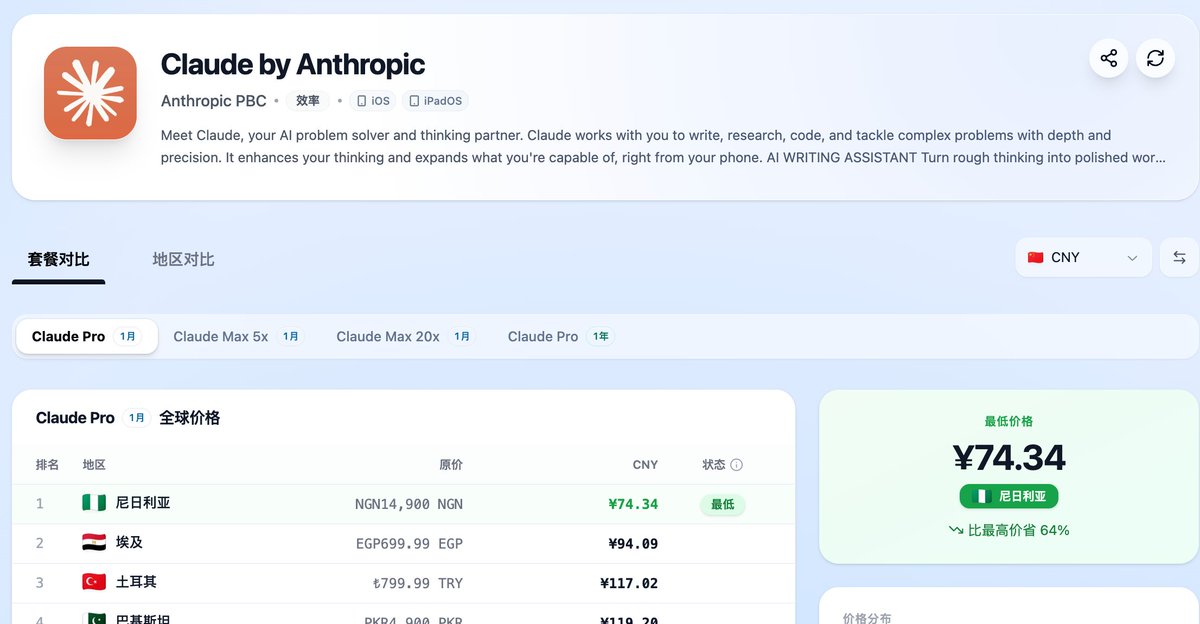Click the 地区 column header
Screen dimensions: 1200x624
click(x=94, y=465)
